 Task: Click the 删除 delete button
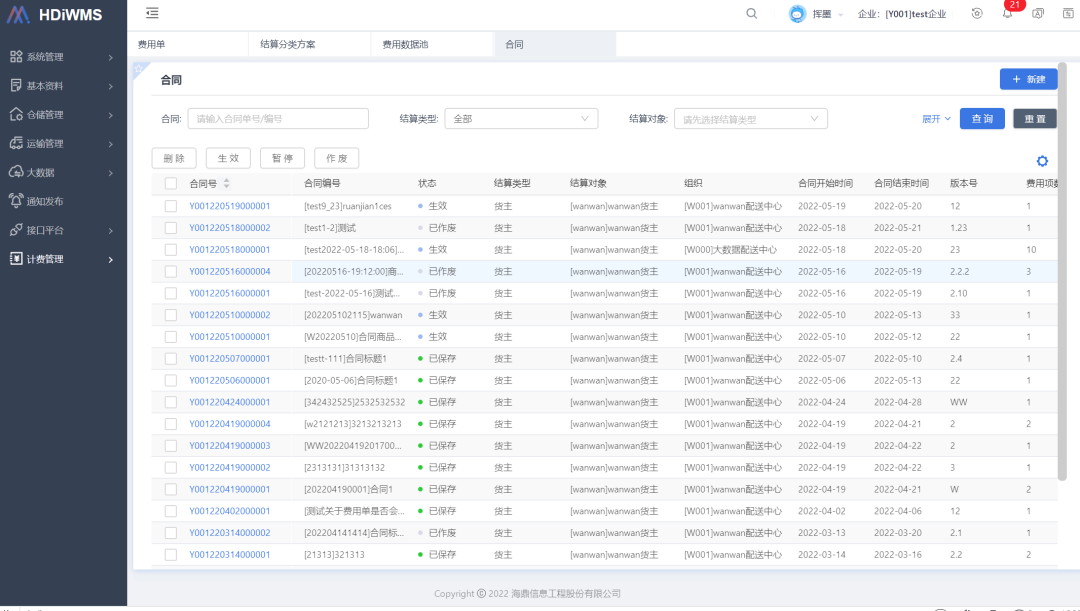pos(174,158)
